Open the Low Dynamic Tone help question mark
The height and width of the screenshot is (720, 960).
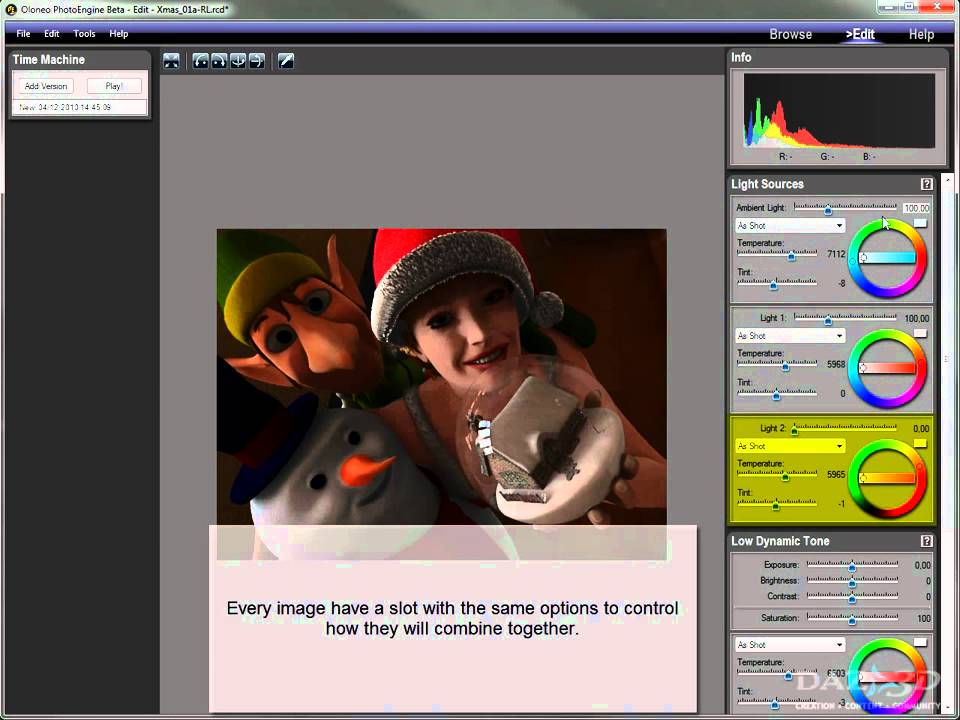[x=926, y=541]
